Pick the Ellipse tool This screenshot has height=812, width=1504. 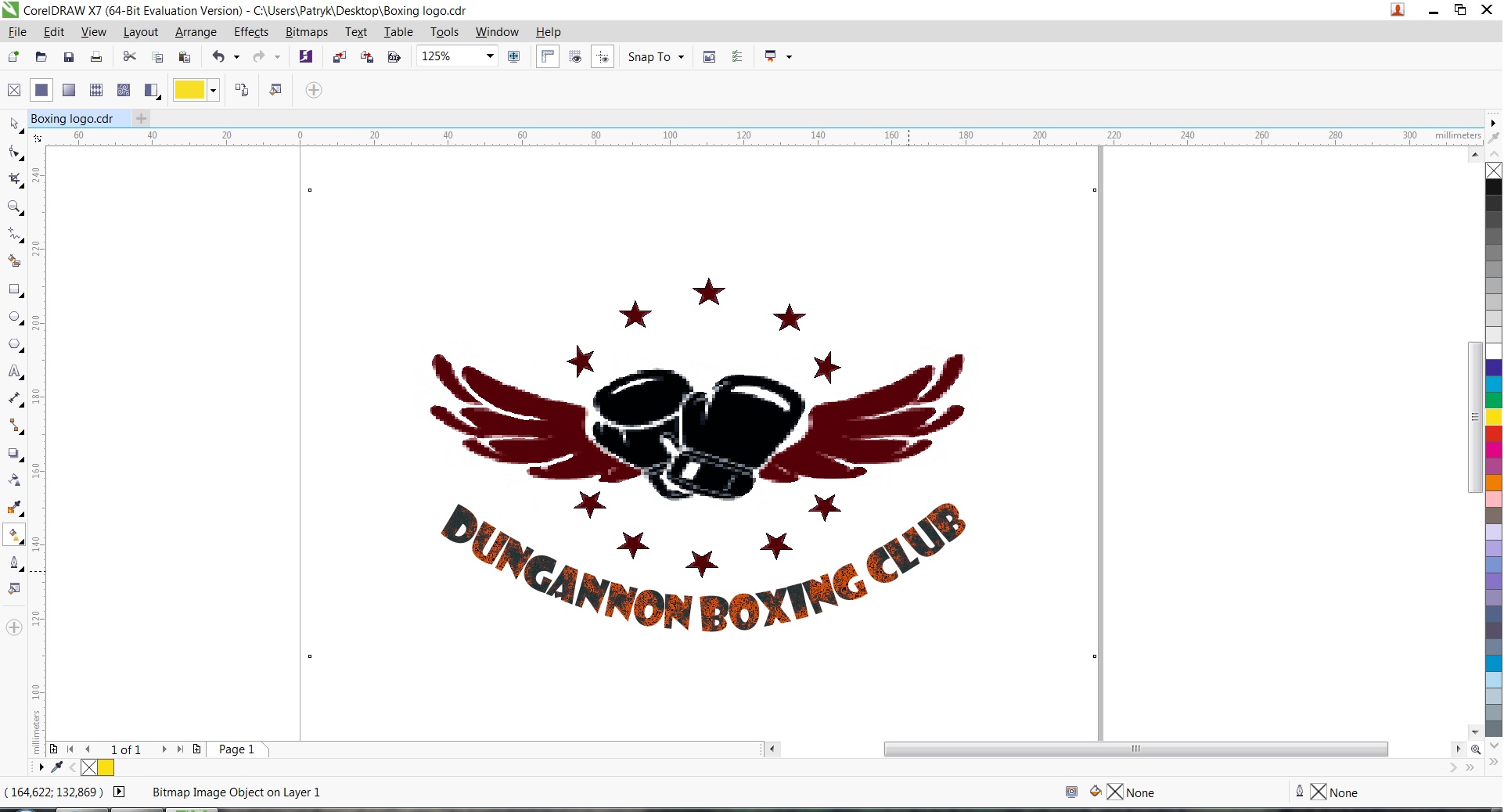tap(14, 317)
